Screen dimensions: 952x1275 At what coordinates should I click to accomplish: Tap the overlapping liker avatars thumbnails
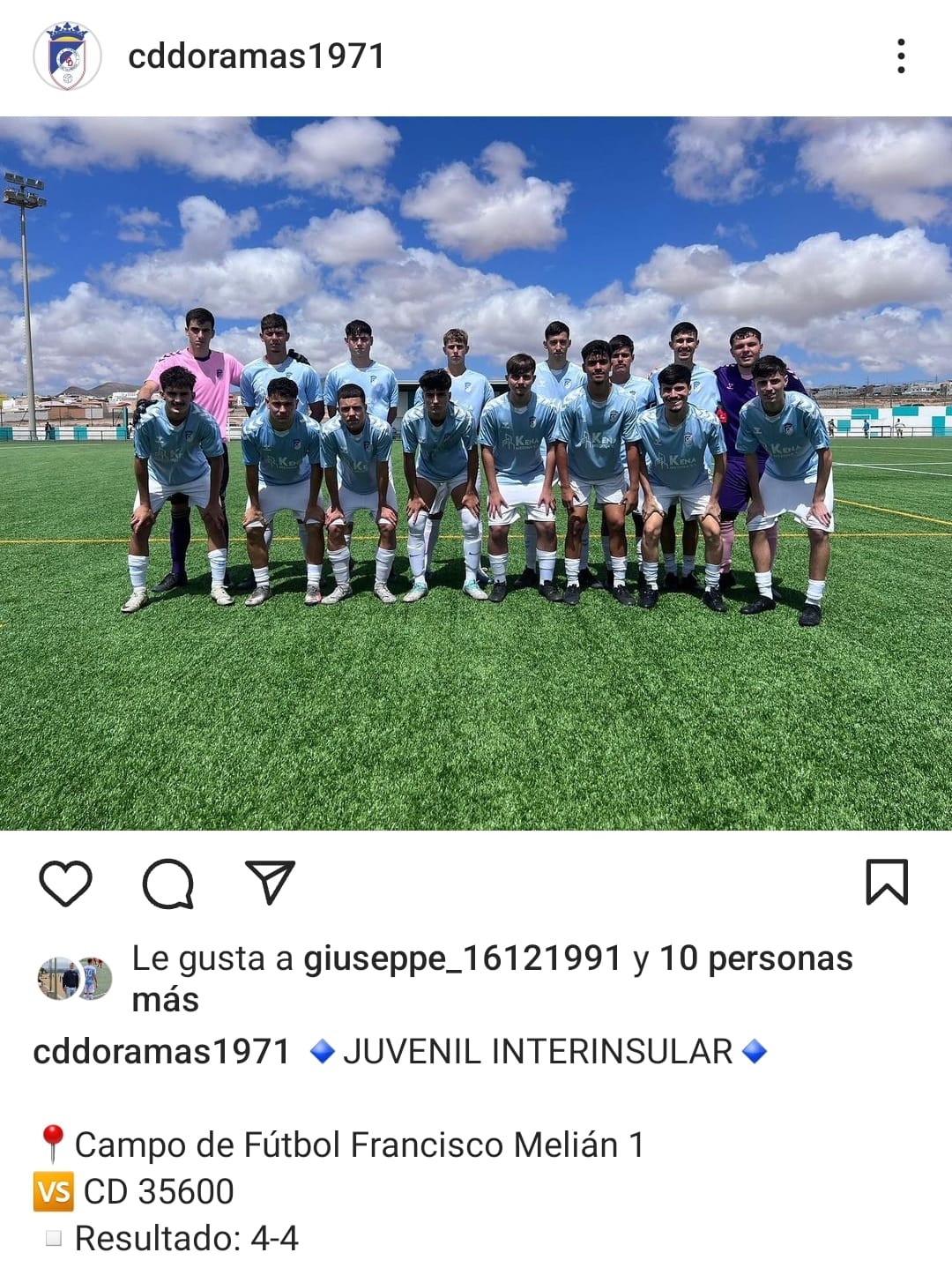point(75,979)
